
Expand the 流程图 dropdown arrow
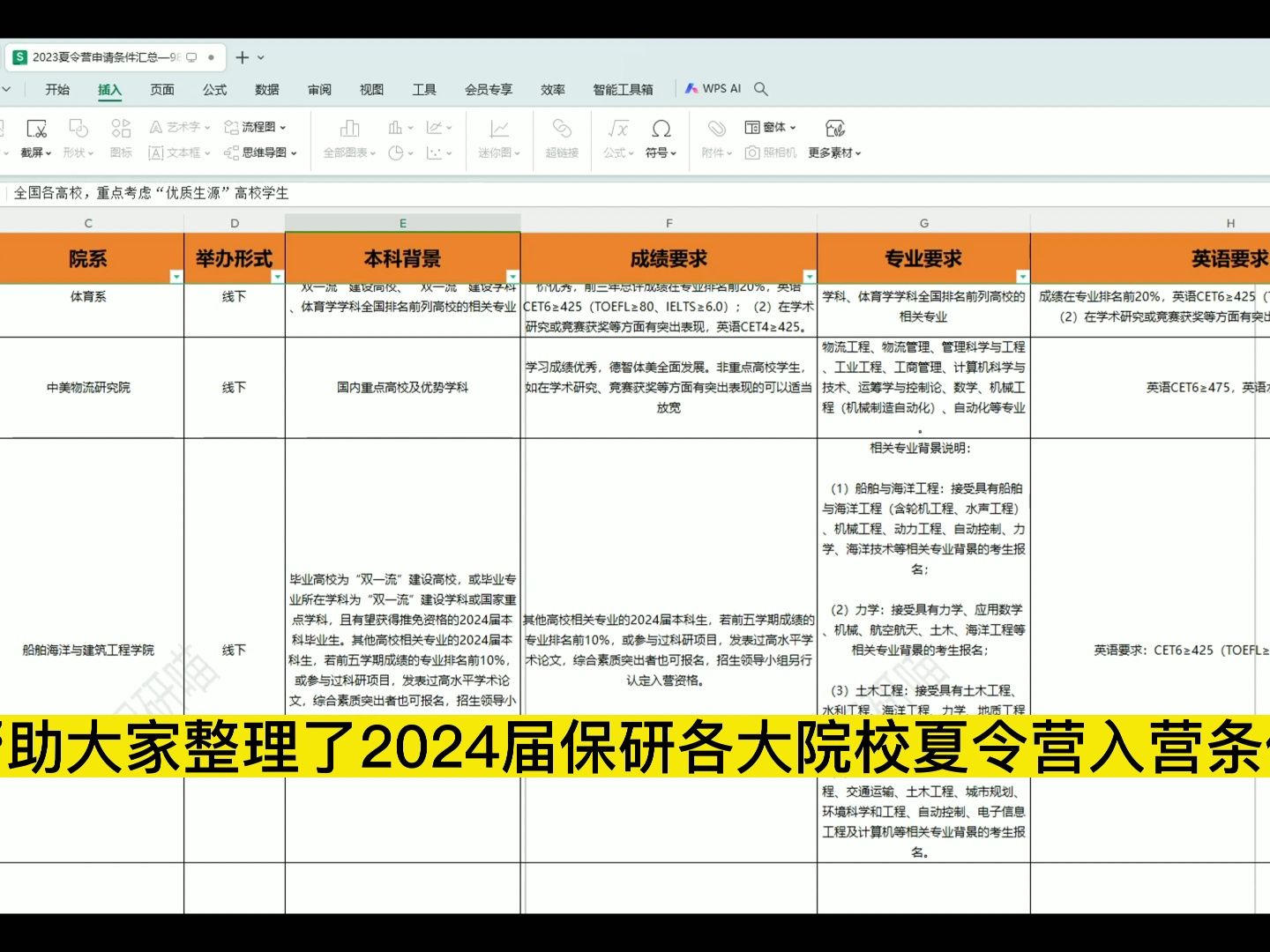[x=283, y=128]
